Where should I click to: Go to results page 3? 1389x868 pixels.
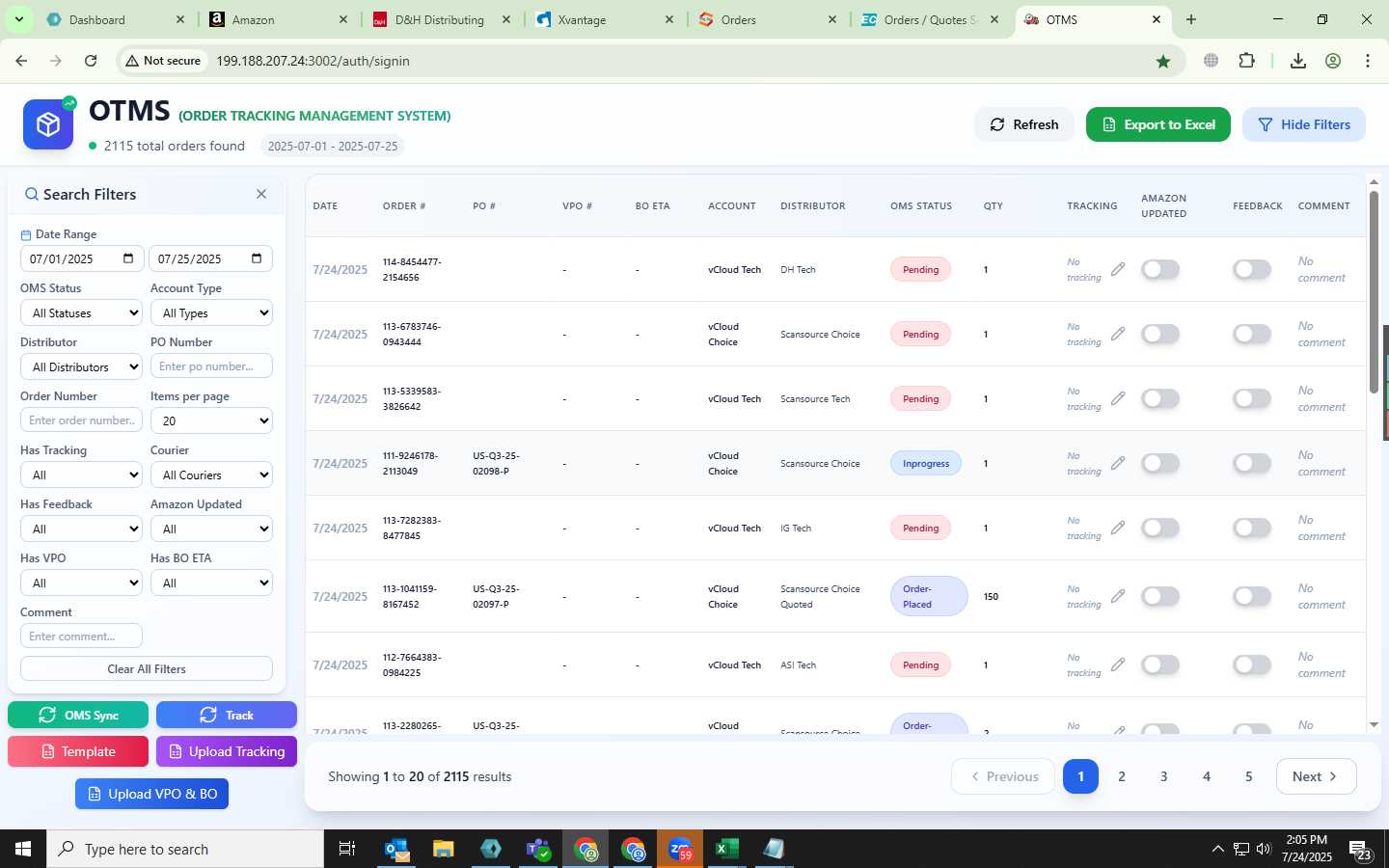point(1163,776)
